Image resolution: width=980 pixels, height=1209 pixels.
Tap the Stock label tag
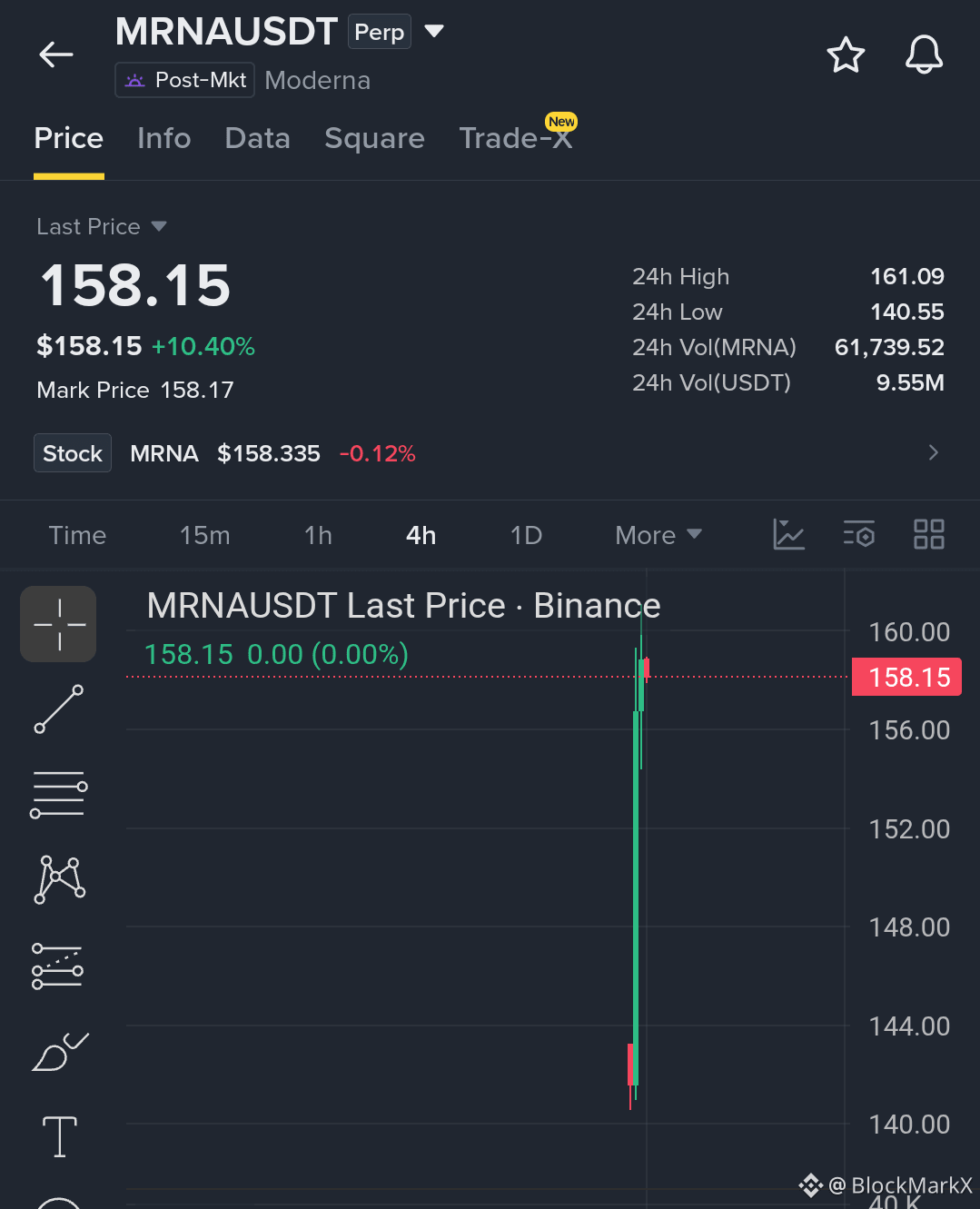tap(73, 453)
